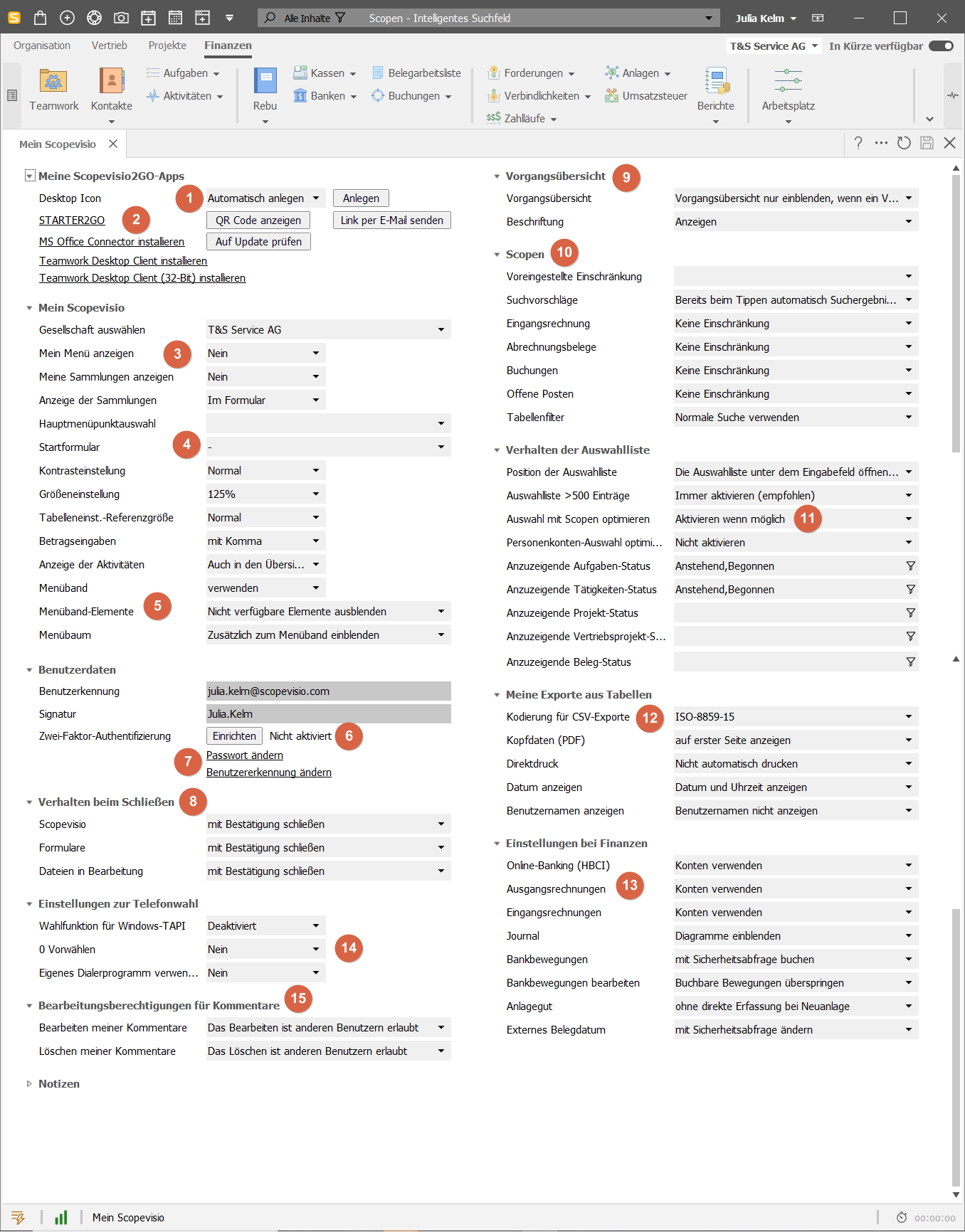Click the Anlegen button
965x1232 pixels.
point(361,198)
